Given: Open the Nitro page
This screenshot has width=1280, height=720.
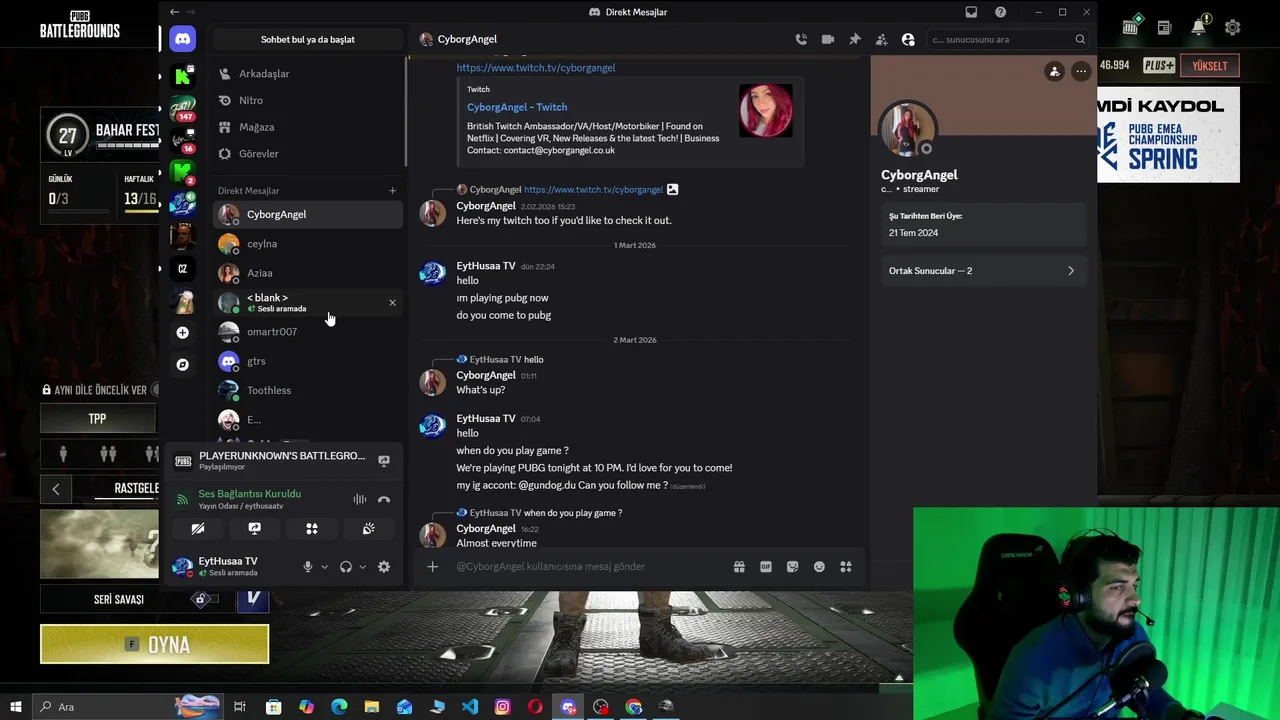Looking at the screenshot, I should point(308,100).
